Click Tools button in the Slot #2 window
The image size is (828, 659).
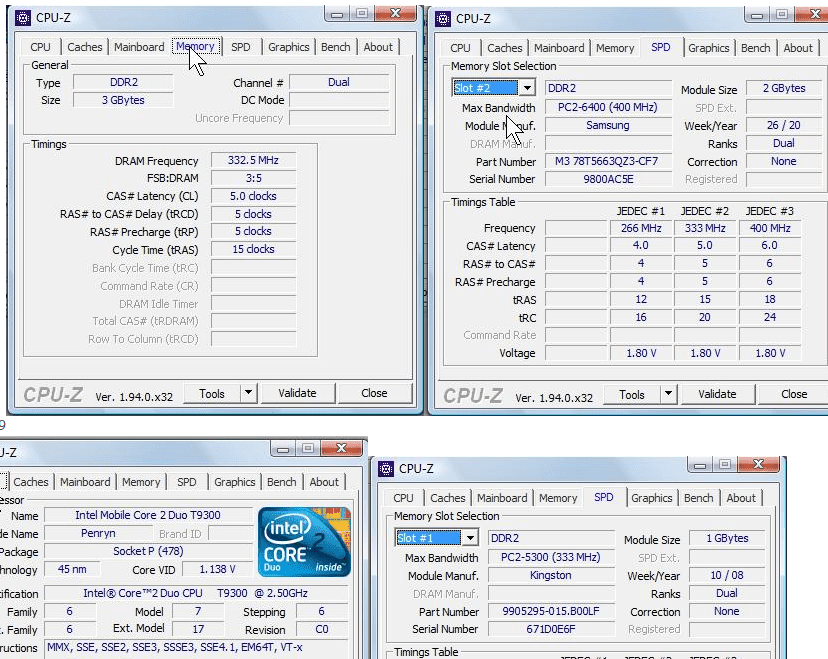(x=632, y=394)
